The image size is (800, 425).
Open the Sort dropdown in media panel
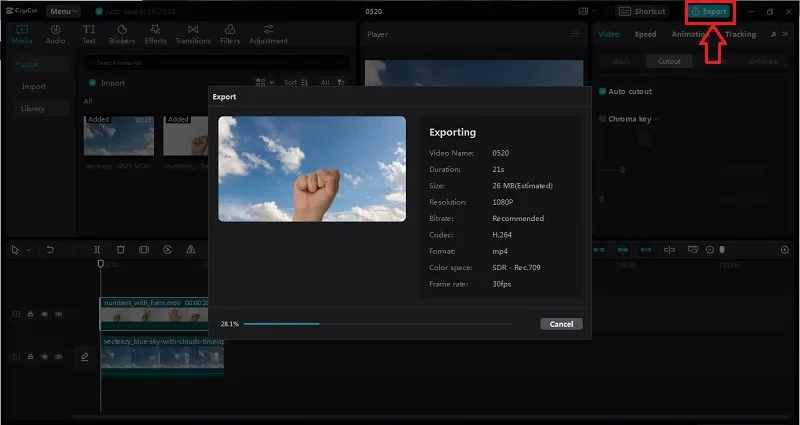click(296, 82)
